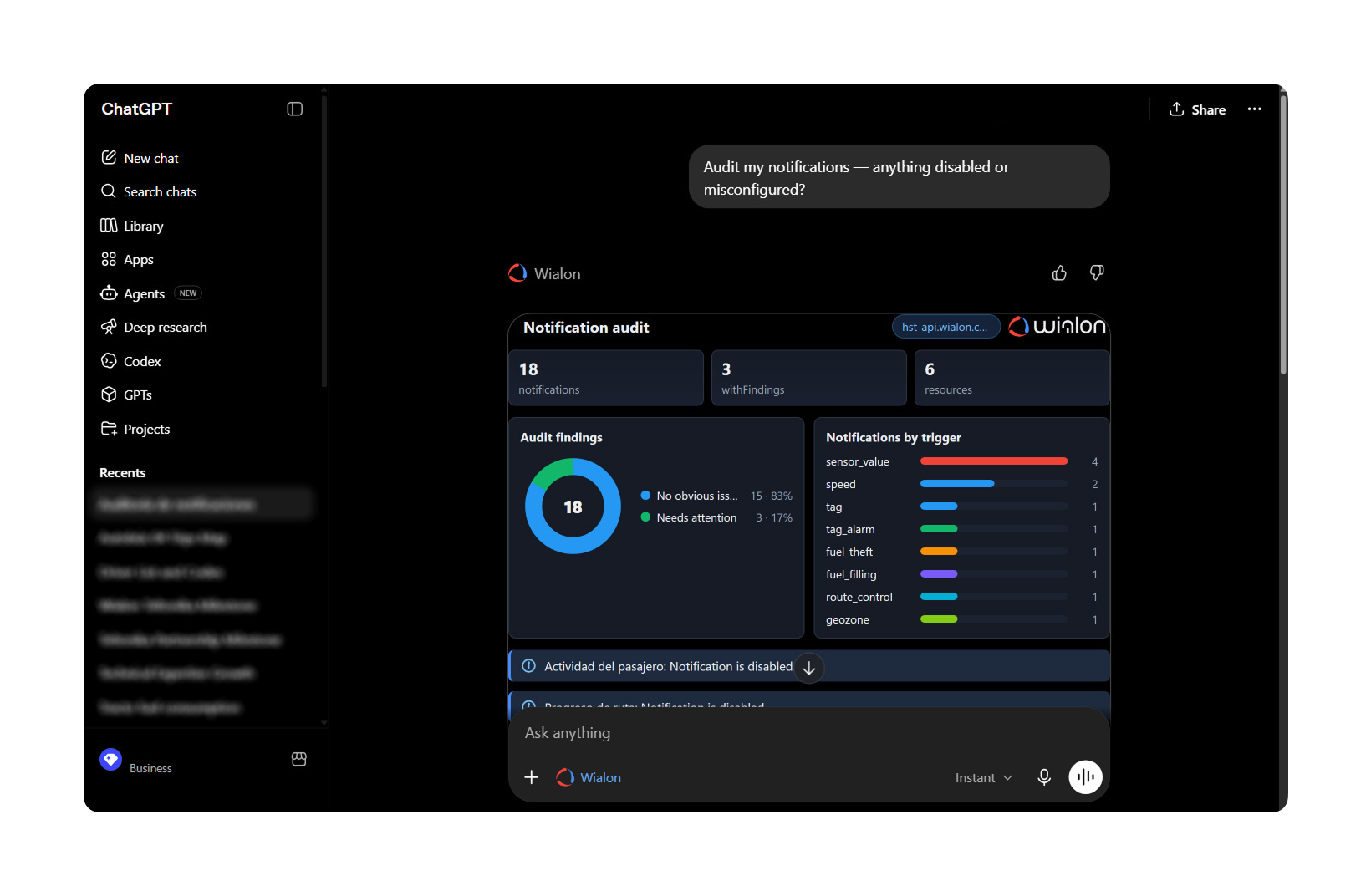This screenshot has width=1371, height=896.
Task: Start a New chat
Action: pos(140,158)
